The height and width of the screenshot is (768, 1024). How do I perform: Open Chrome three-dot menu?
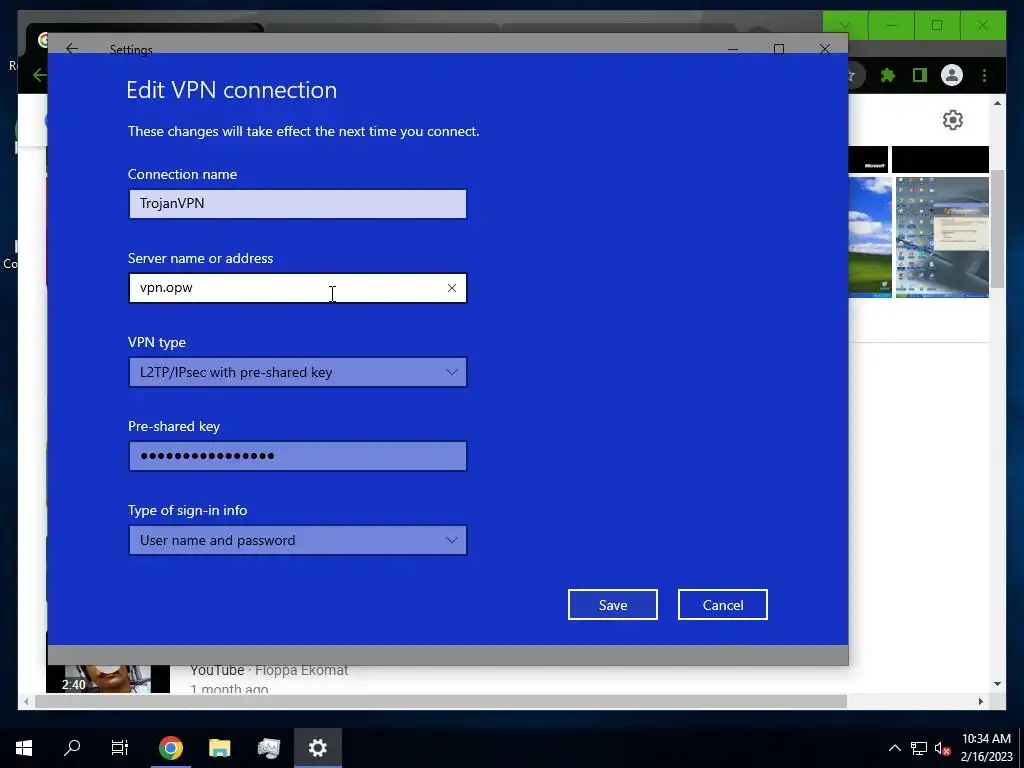click(984, 75)
